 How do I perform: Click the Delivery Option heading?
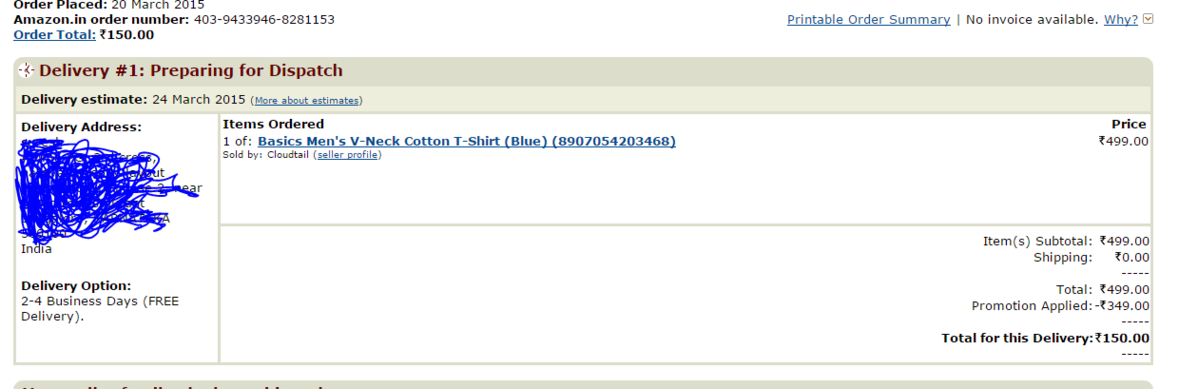pos(76,286)
